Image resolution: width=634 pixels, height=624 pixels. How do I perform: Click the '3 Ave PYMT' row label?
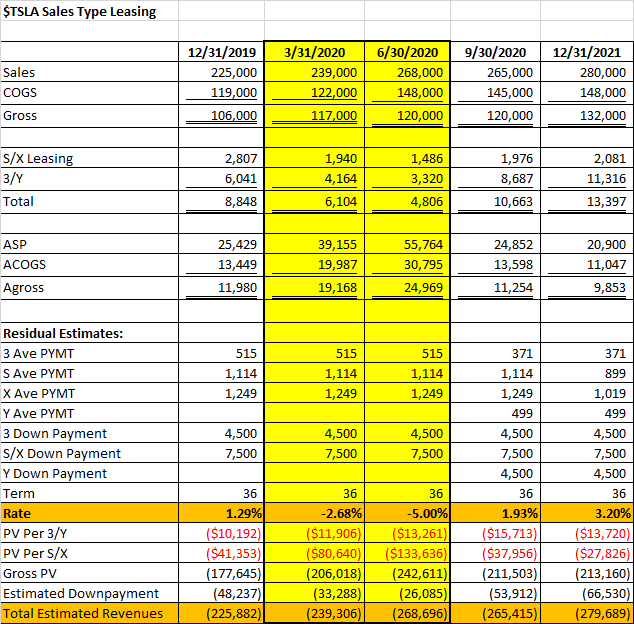tap(38, 354)
